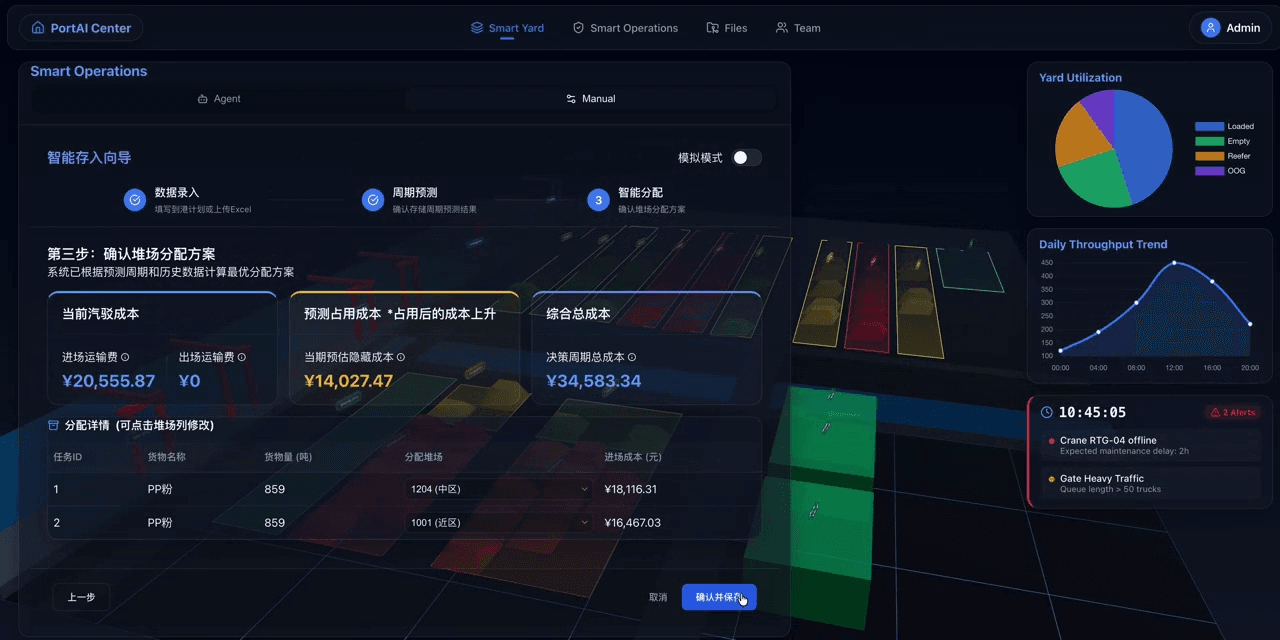Click the 2 Alerts warning triangle icon
The width and height of the screenshot is (1280, 640).
click(1215, 412)
